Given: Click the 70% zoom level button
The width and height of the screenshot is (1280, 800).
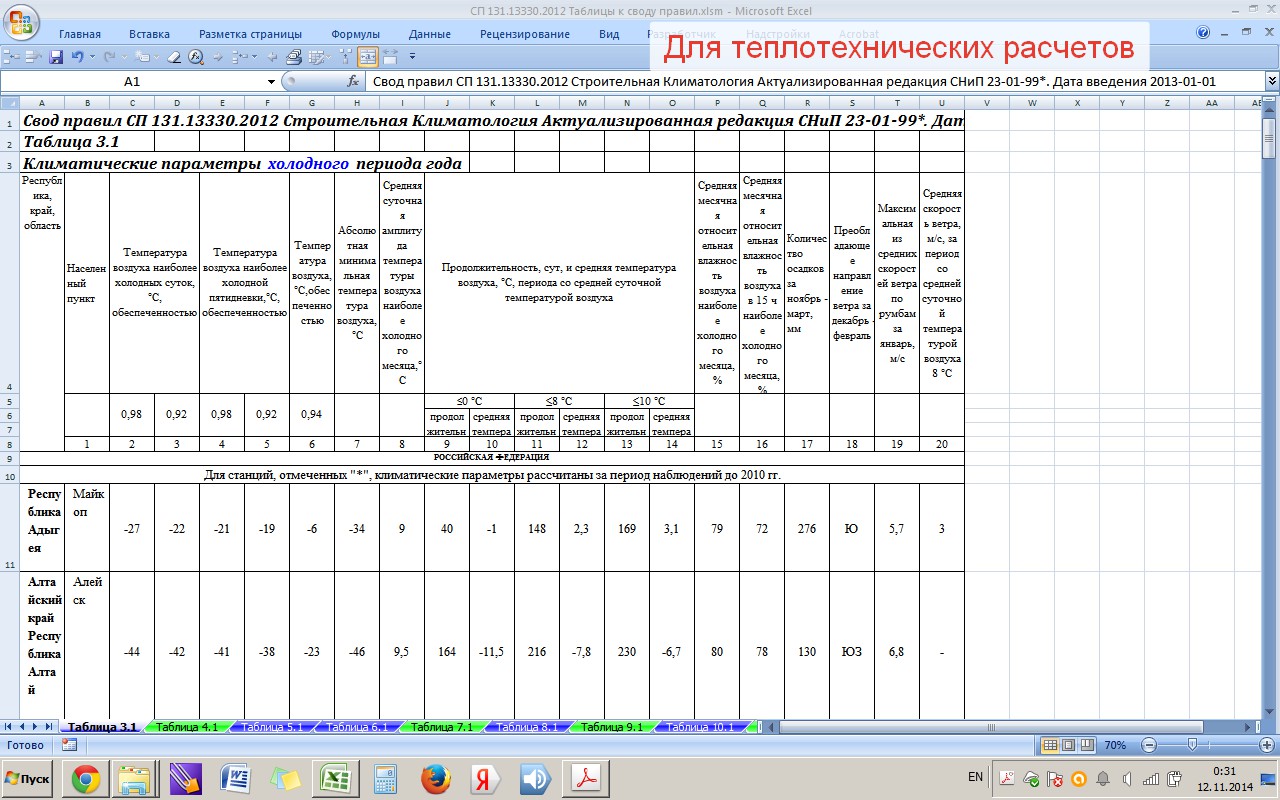Looking at the screenshot, I should click(x=1115, y=745).
